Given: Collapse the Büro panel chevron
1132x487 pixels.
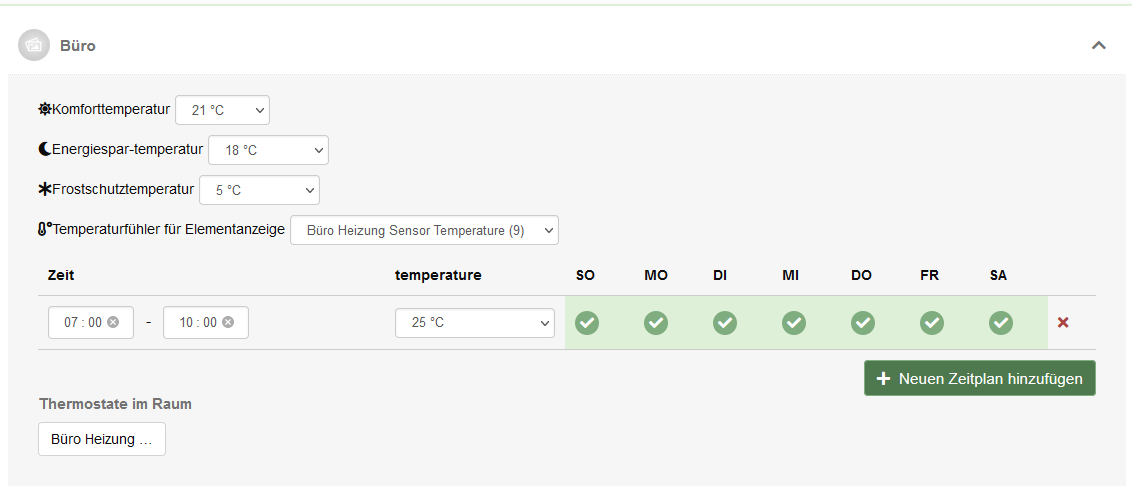Looking at the screenshot, I should click(x=1099, y=45).
